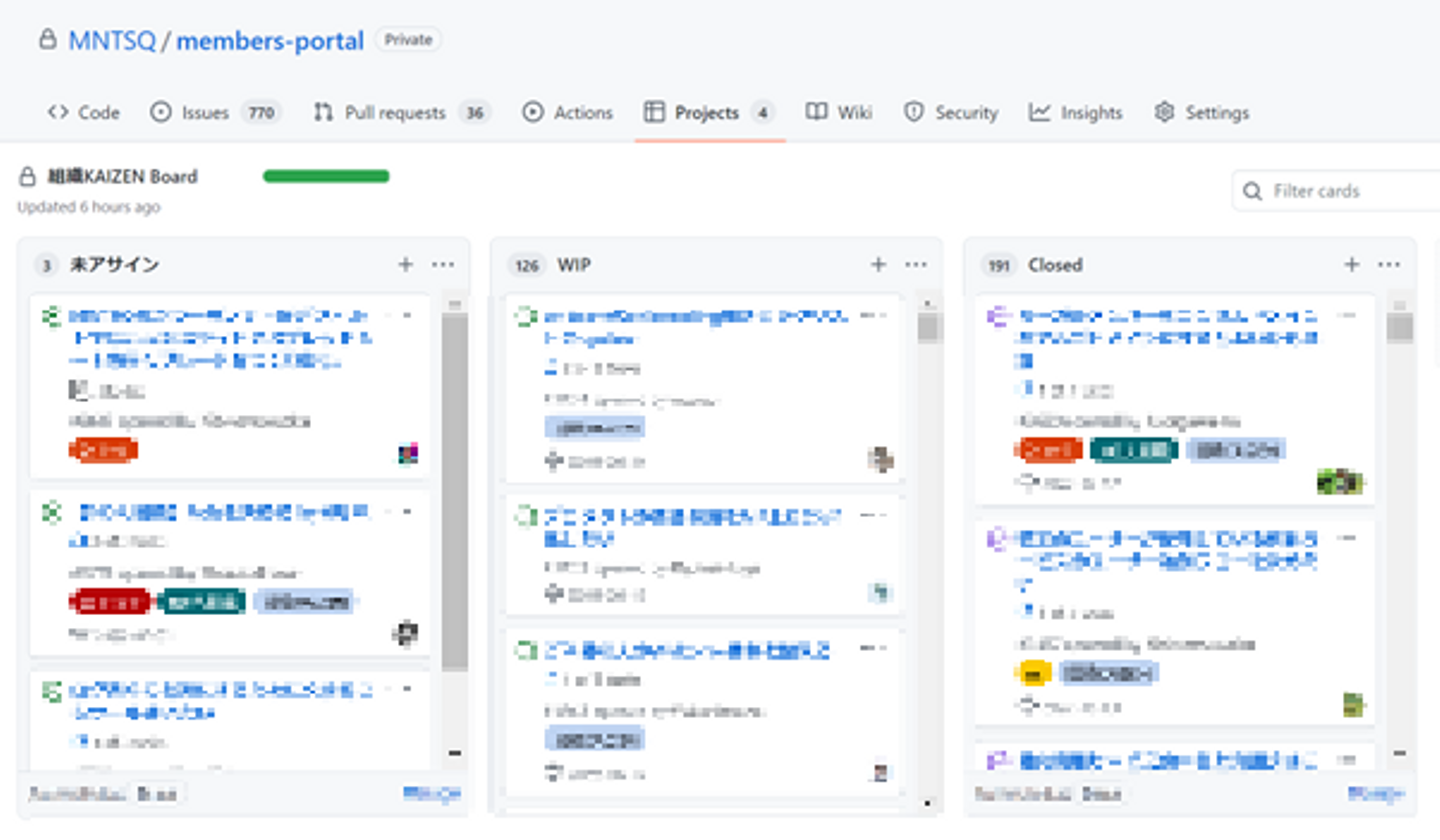Open the second Closed card's menu

(1347, 538)
